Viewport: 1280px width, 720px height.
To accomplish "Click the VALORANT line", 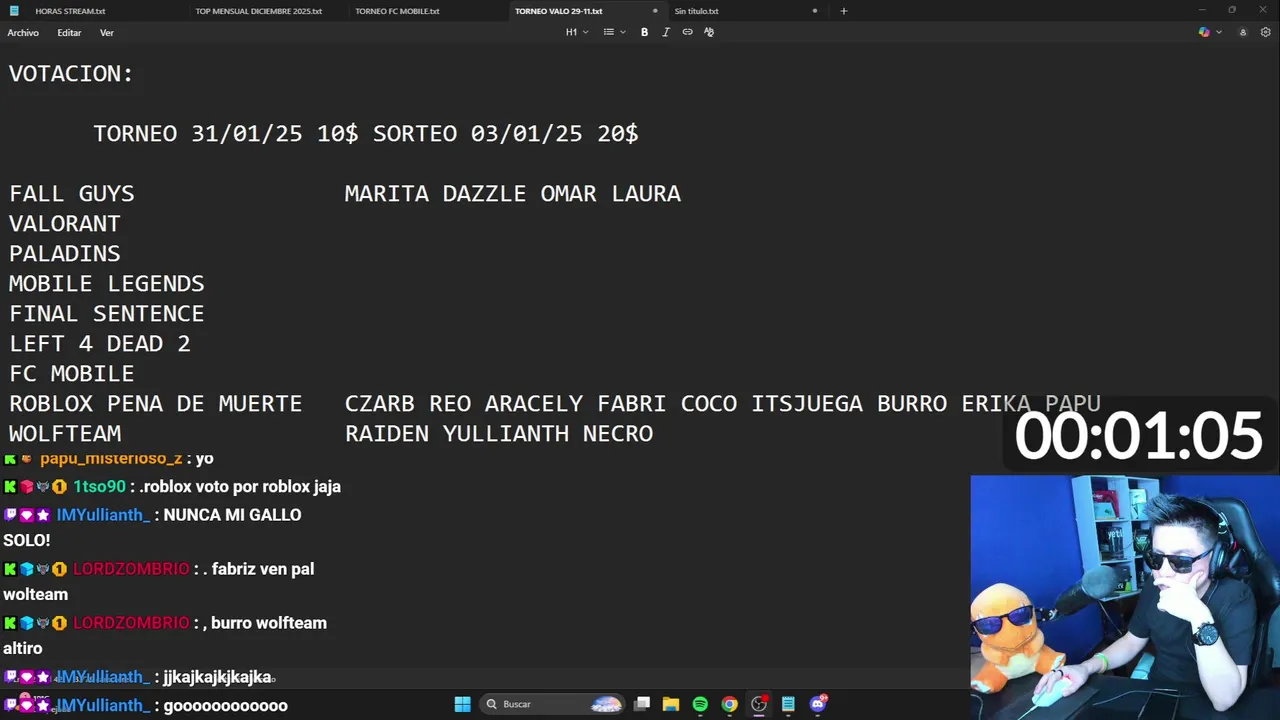I will (x=64, y=224).
